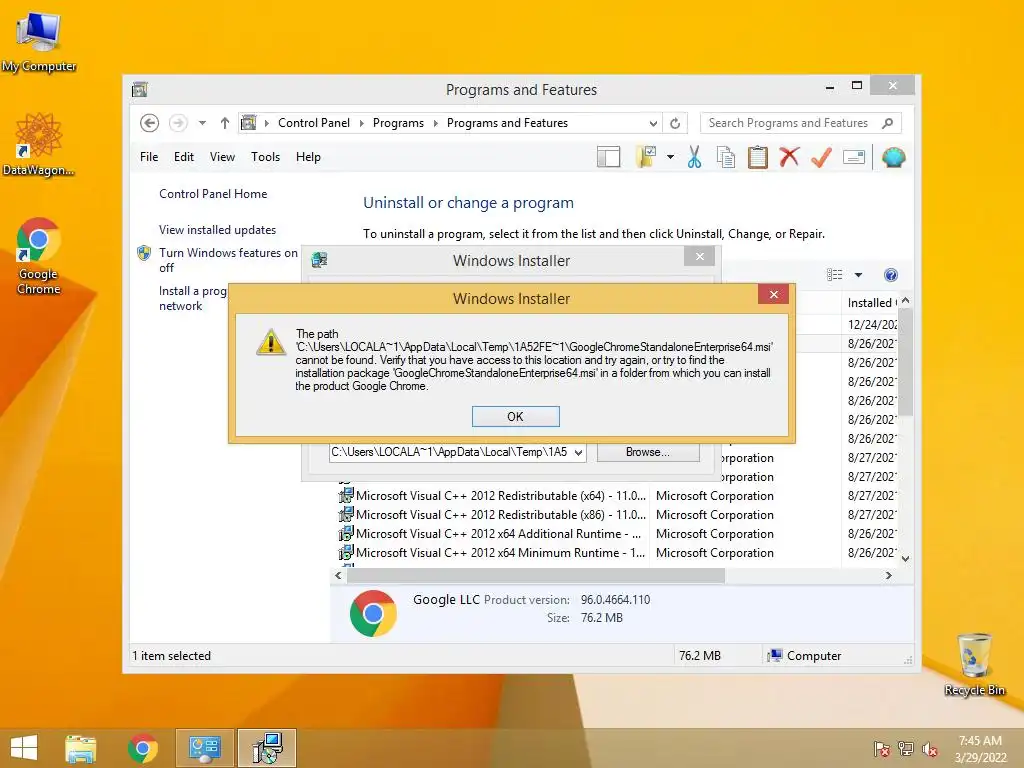Click the Chrome logo in details pane
This screenshot has width=1024, height=768.
373,613
